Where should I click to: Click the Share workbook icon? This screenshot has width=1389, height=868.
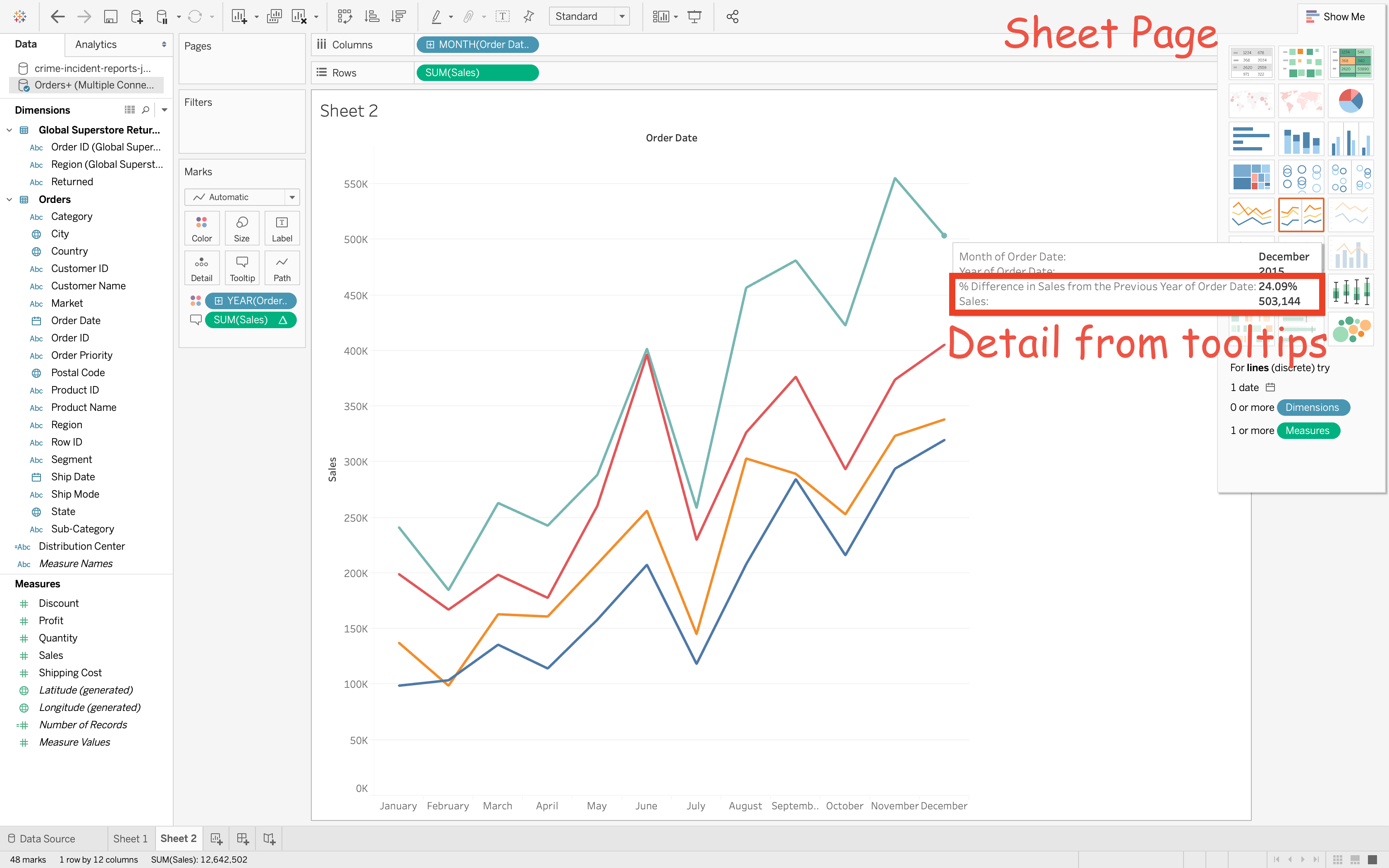click(733, 17)
